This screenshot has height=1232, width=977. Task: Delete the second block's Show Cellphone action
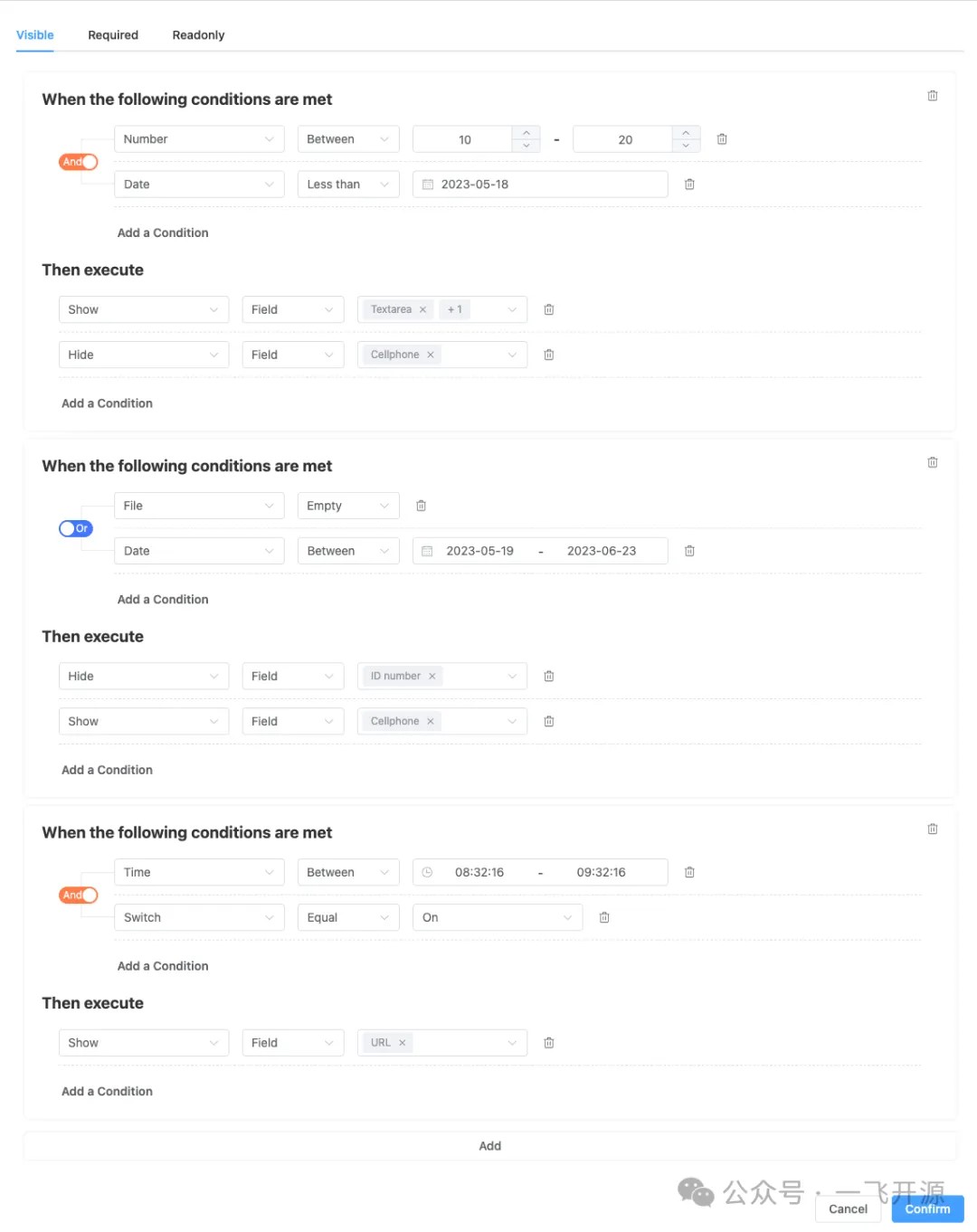(548, 721)
